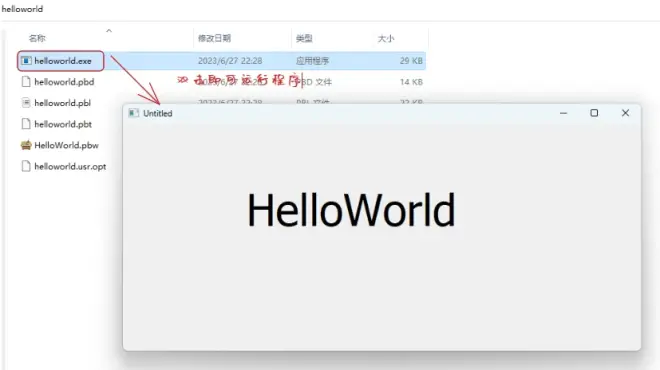Select the helloworld.exe file name

63,61
